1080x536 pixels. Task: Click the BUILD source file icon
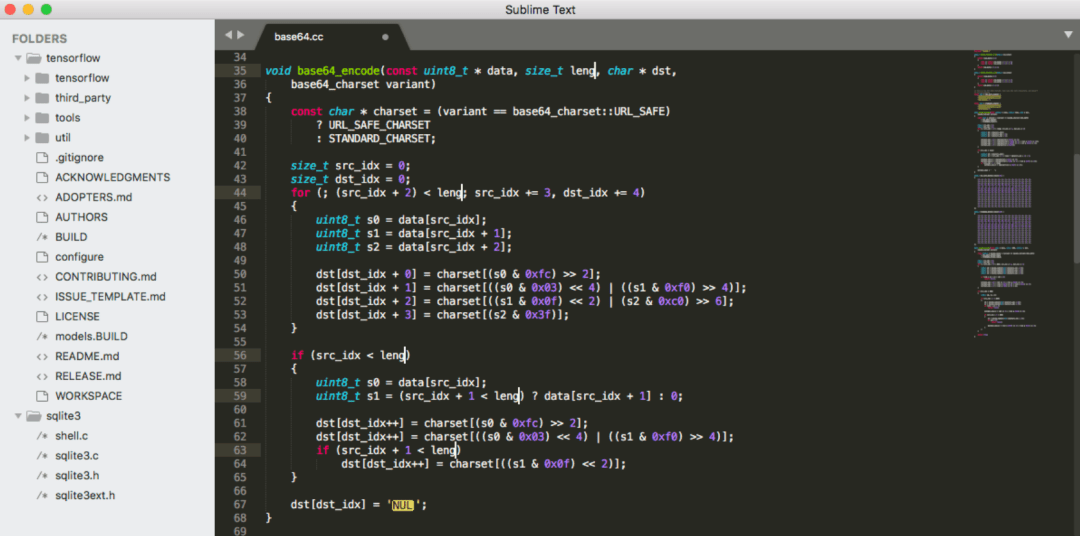pyautogui.click(x=42, y=237)
